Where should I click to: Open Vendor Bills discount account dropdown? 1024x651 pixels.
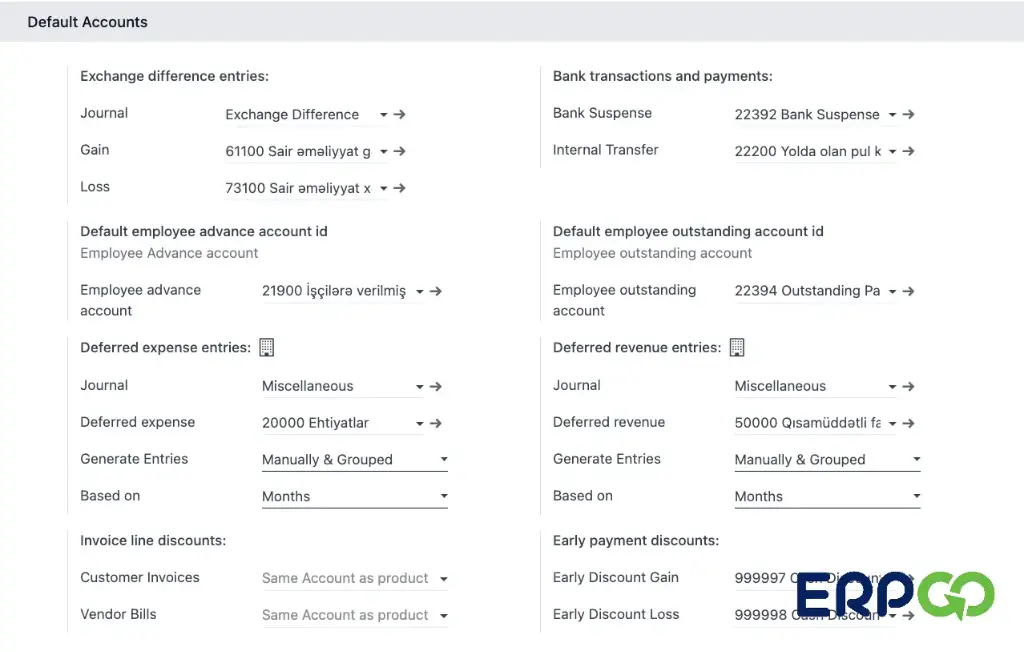click(x=355, y=615)
